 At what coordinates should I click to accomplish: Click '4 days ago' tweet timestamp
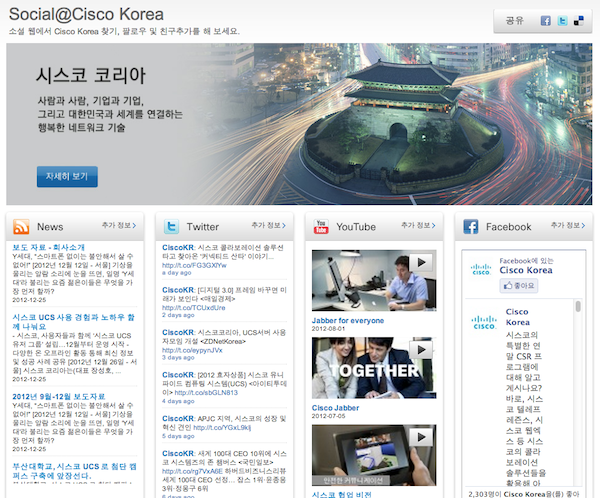(178, 401)
